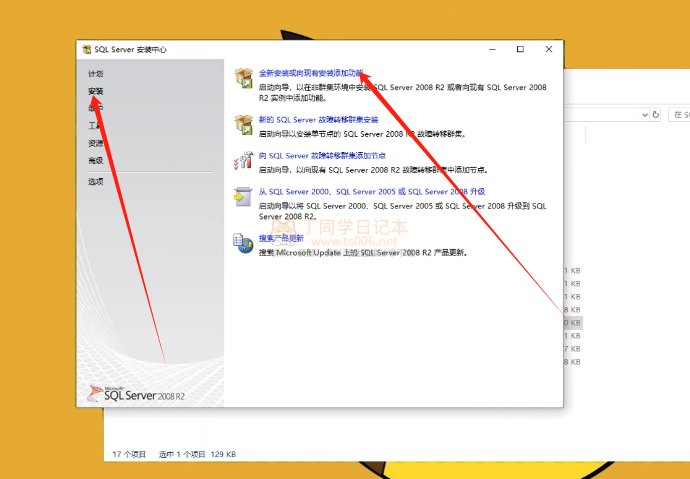The height and width of the screenshot is (479, 690).
Task: Go to the 选项 sidebar page
Action: [x=95, y=181]
